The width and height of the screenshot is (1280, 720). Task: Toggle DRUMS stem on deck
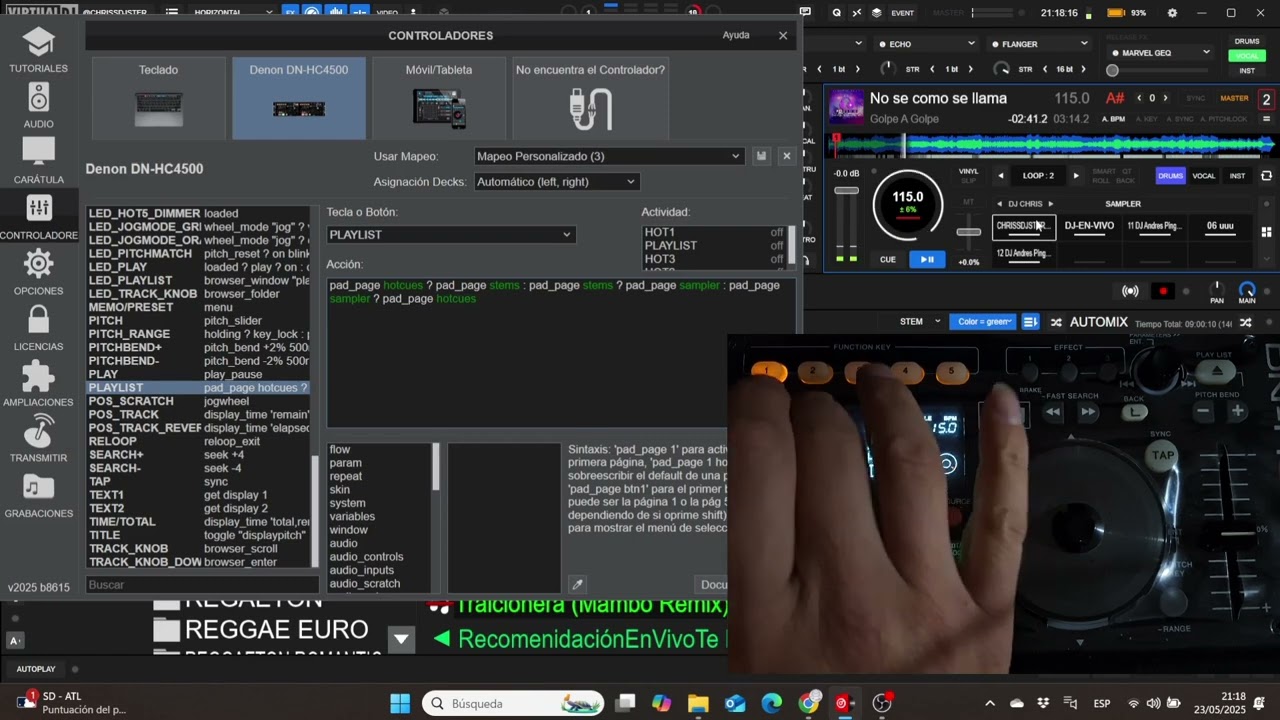[x=1170, y=176]
